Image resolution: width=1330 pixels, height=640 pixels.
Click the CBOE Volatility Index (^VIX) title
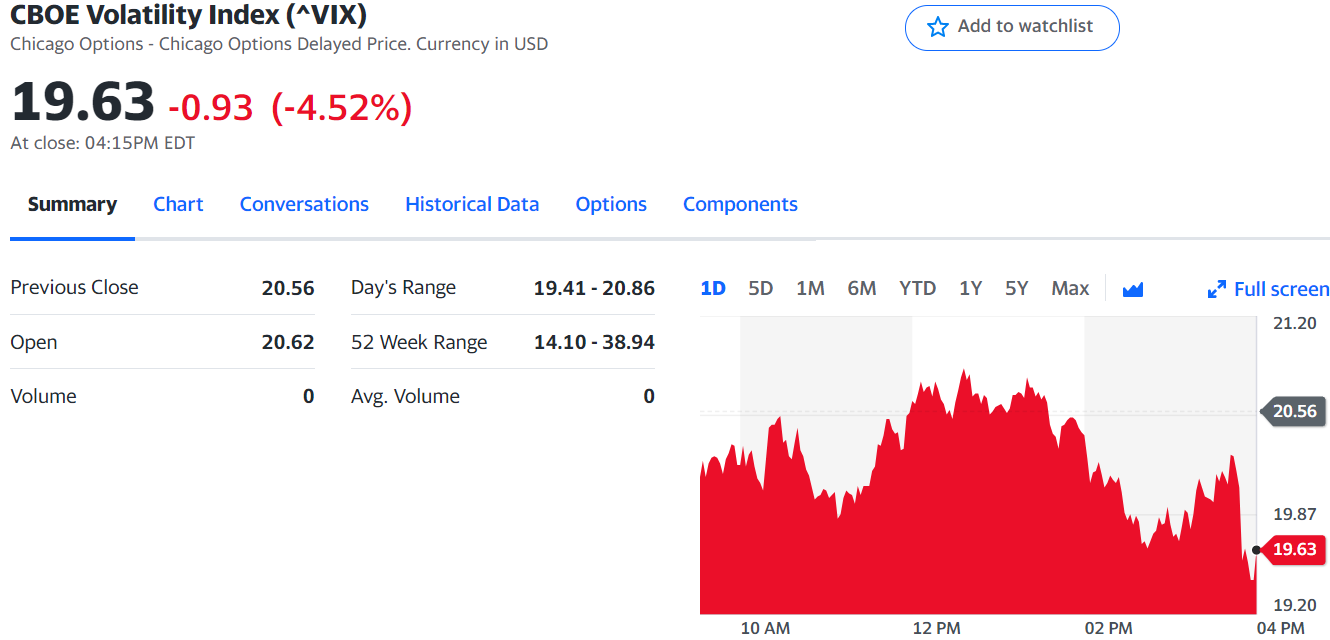coord(189,14)
